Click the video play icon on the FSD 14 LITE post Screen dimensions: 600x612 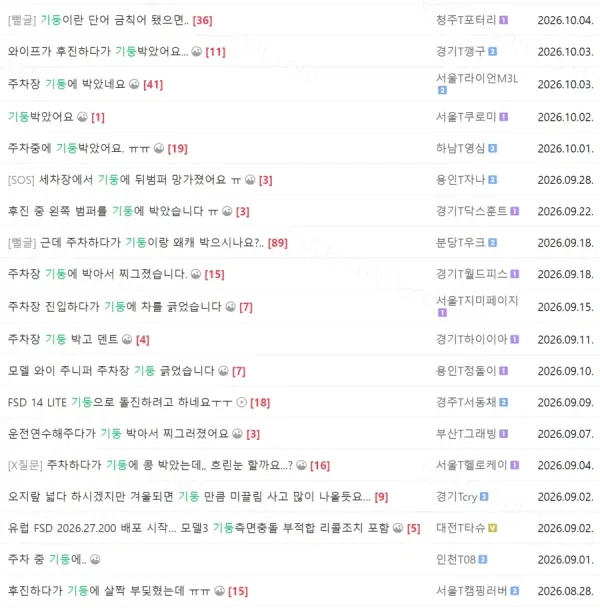(242, 402)
